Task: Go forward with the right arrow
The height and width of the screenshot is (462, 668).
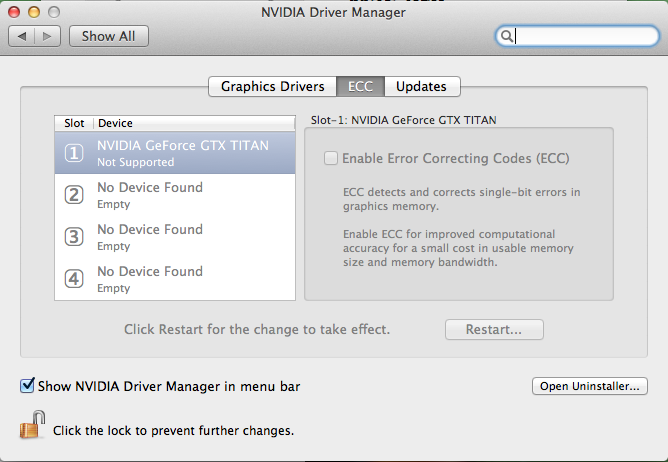Action: tap(48, 36)
